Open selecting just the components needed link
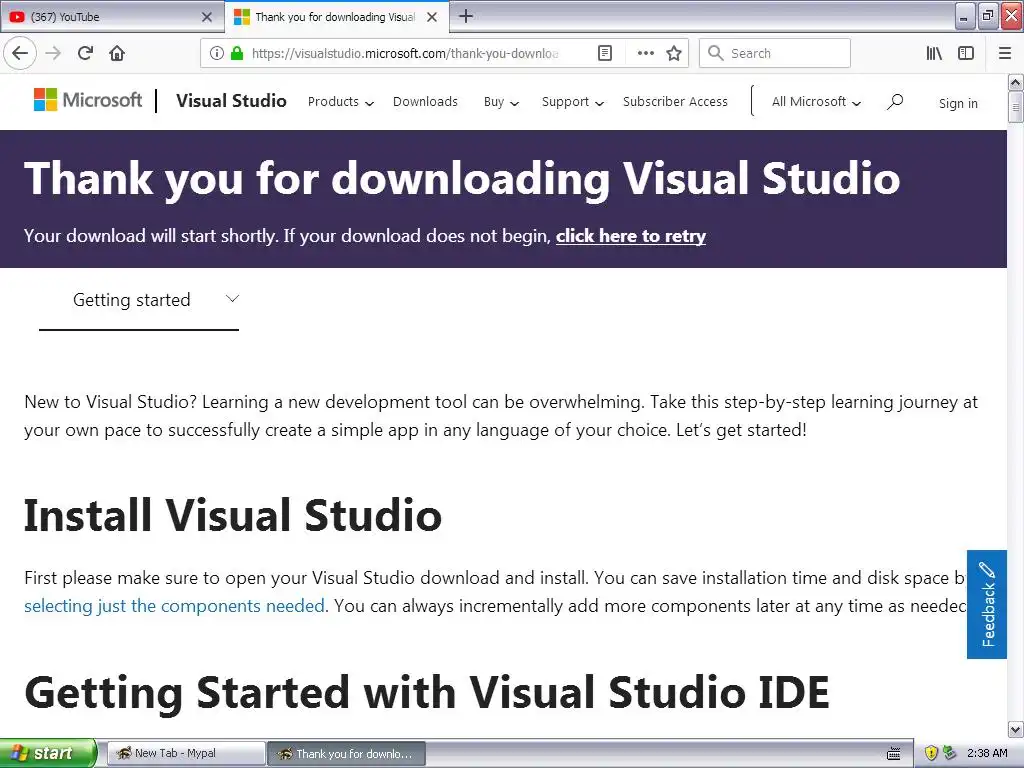 [174, 606]
